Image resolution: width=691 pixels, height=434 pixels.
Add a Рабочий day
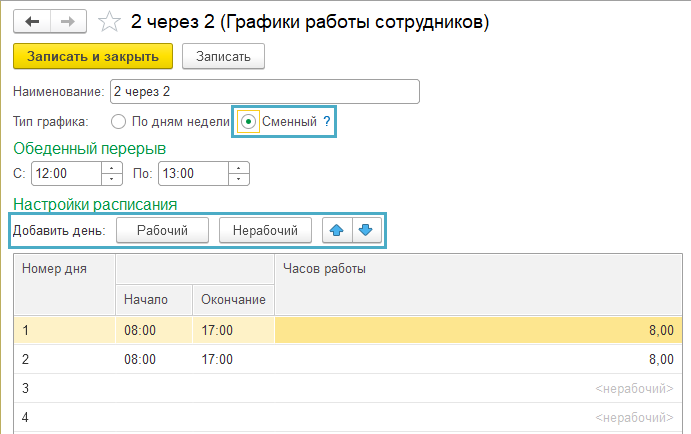tap(162, 230)
